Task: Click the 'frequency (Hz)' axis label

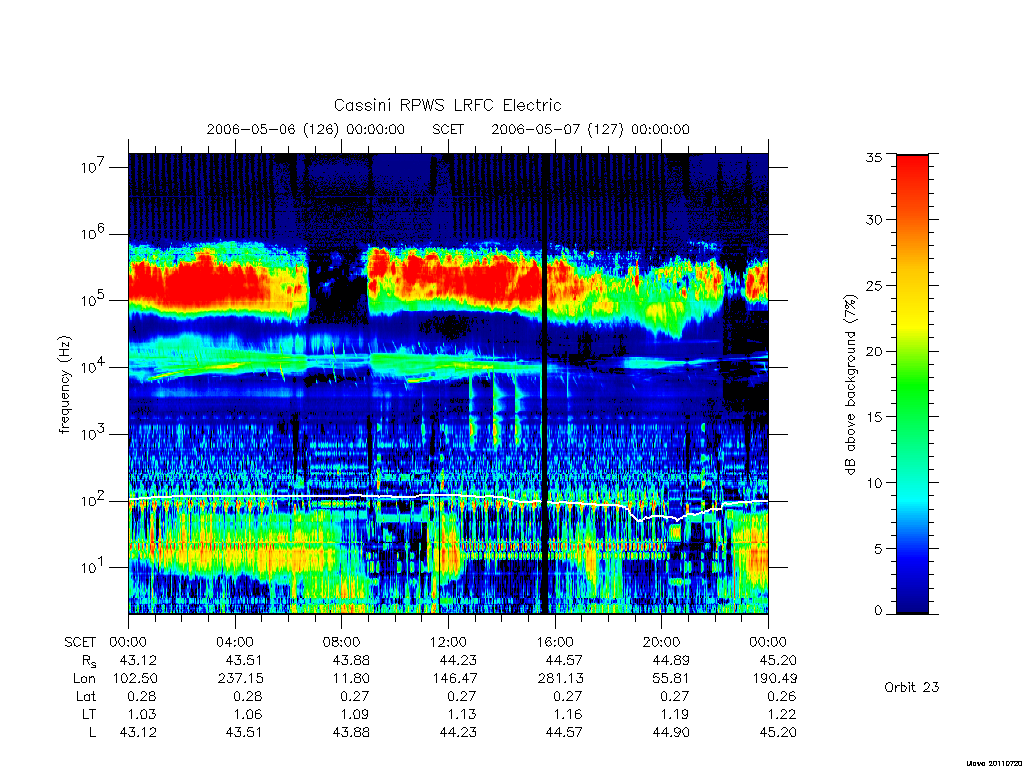Action: click(65, 384)
